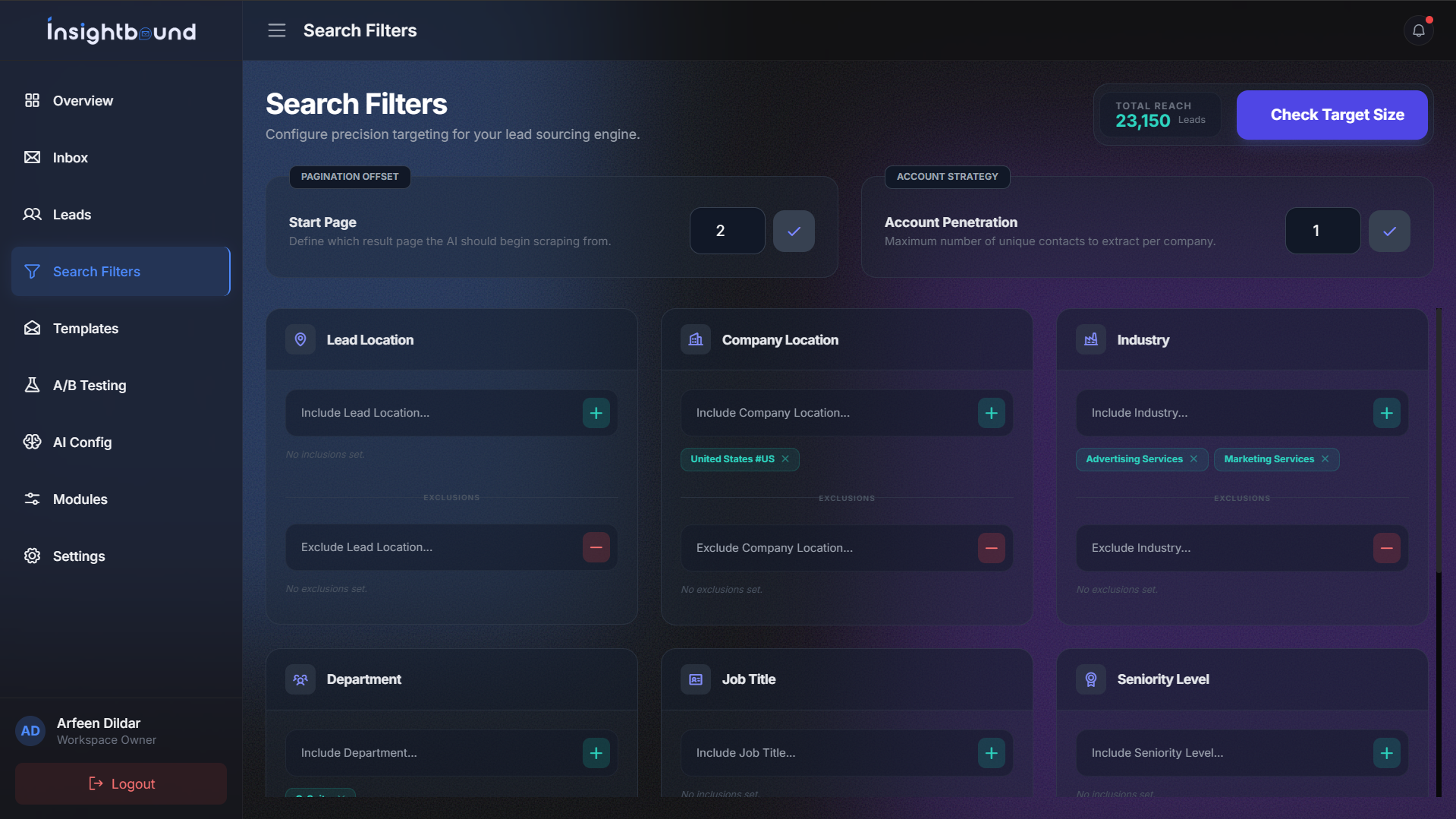Toggle the hamburger sidebar menu
The width and height of the screenshot is (1456, 819).
click(x=277, y=30)
